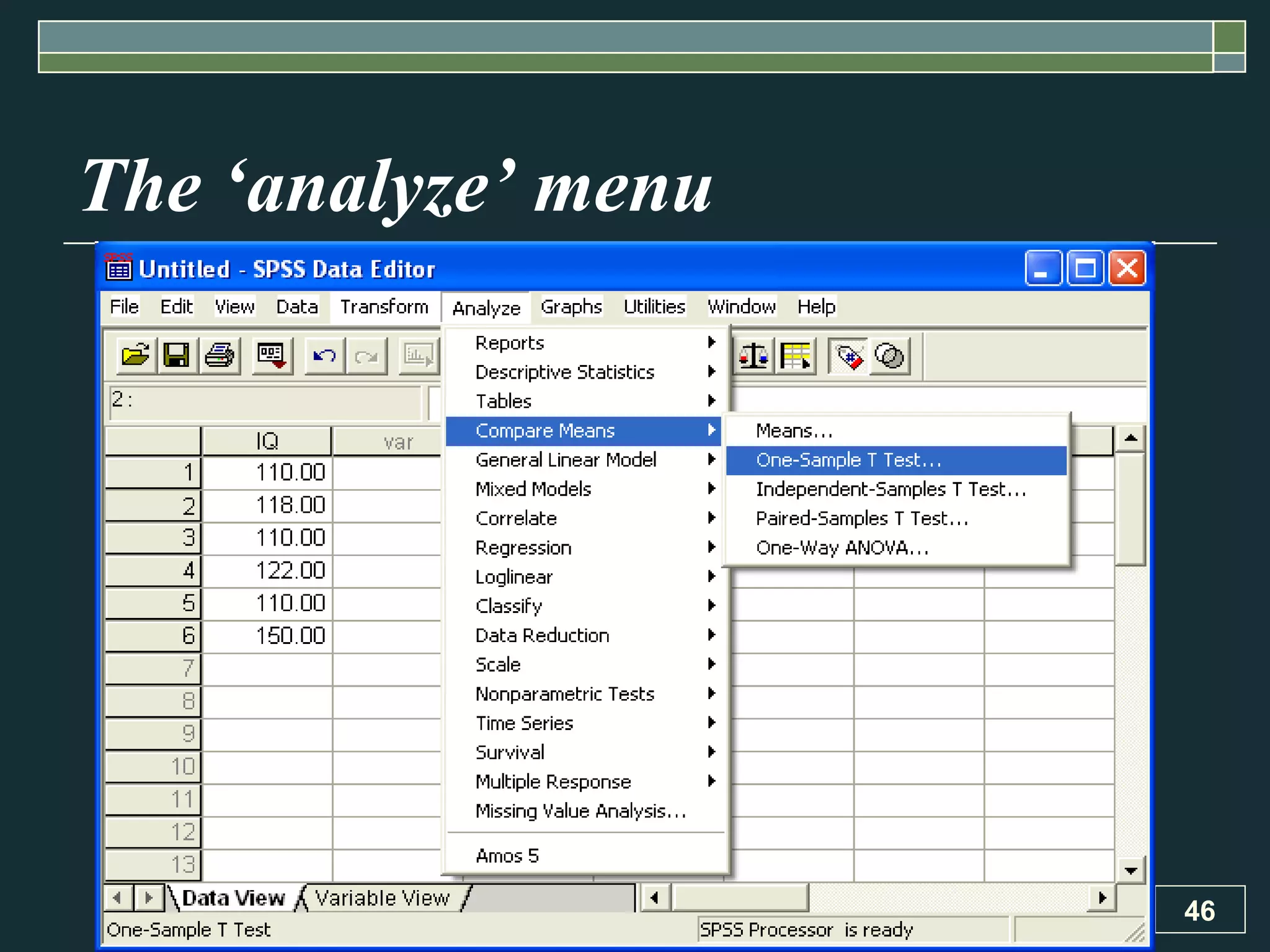Select Time Series menu item

[x=583, y=723]
